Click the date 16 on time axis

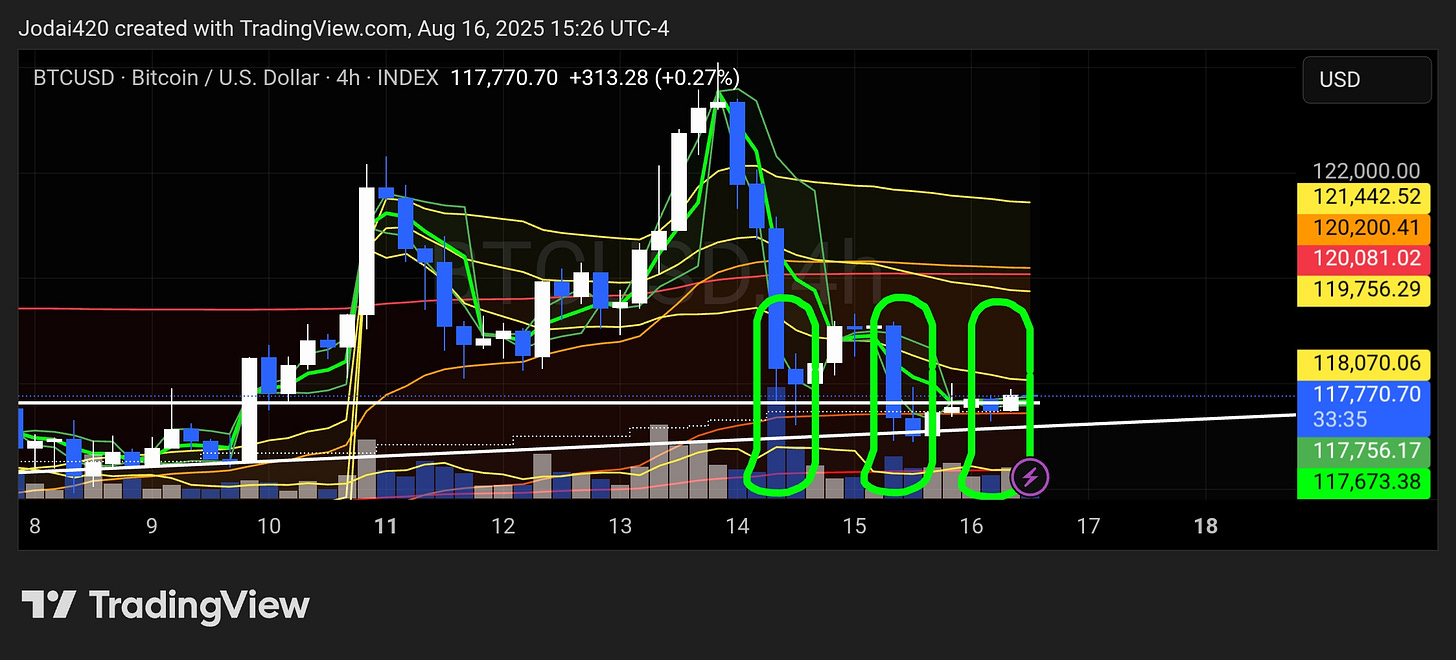pyautogui.click(x=972, y=525)
